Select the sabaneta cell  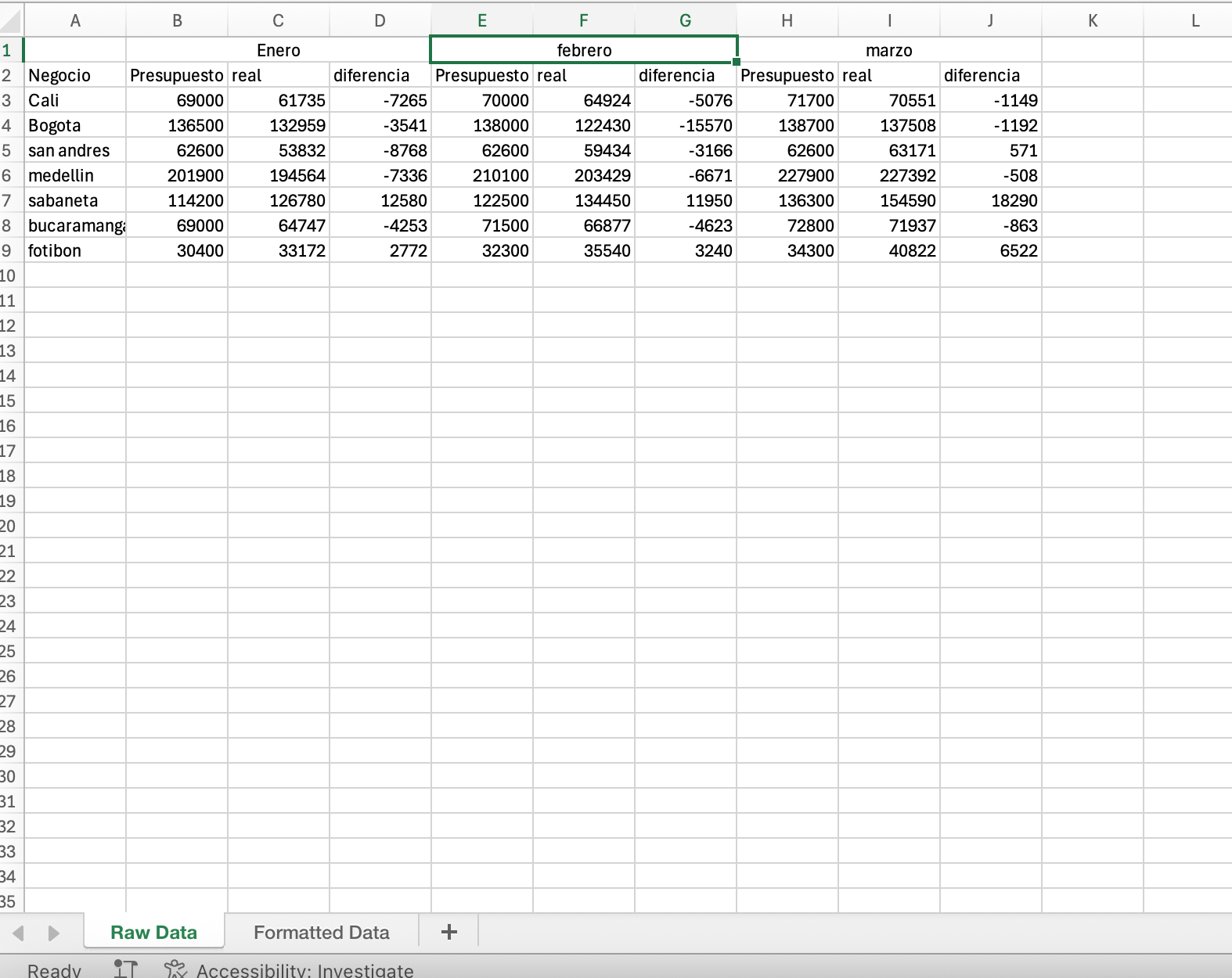click(x=75, y=200)
